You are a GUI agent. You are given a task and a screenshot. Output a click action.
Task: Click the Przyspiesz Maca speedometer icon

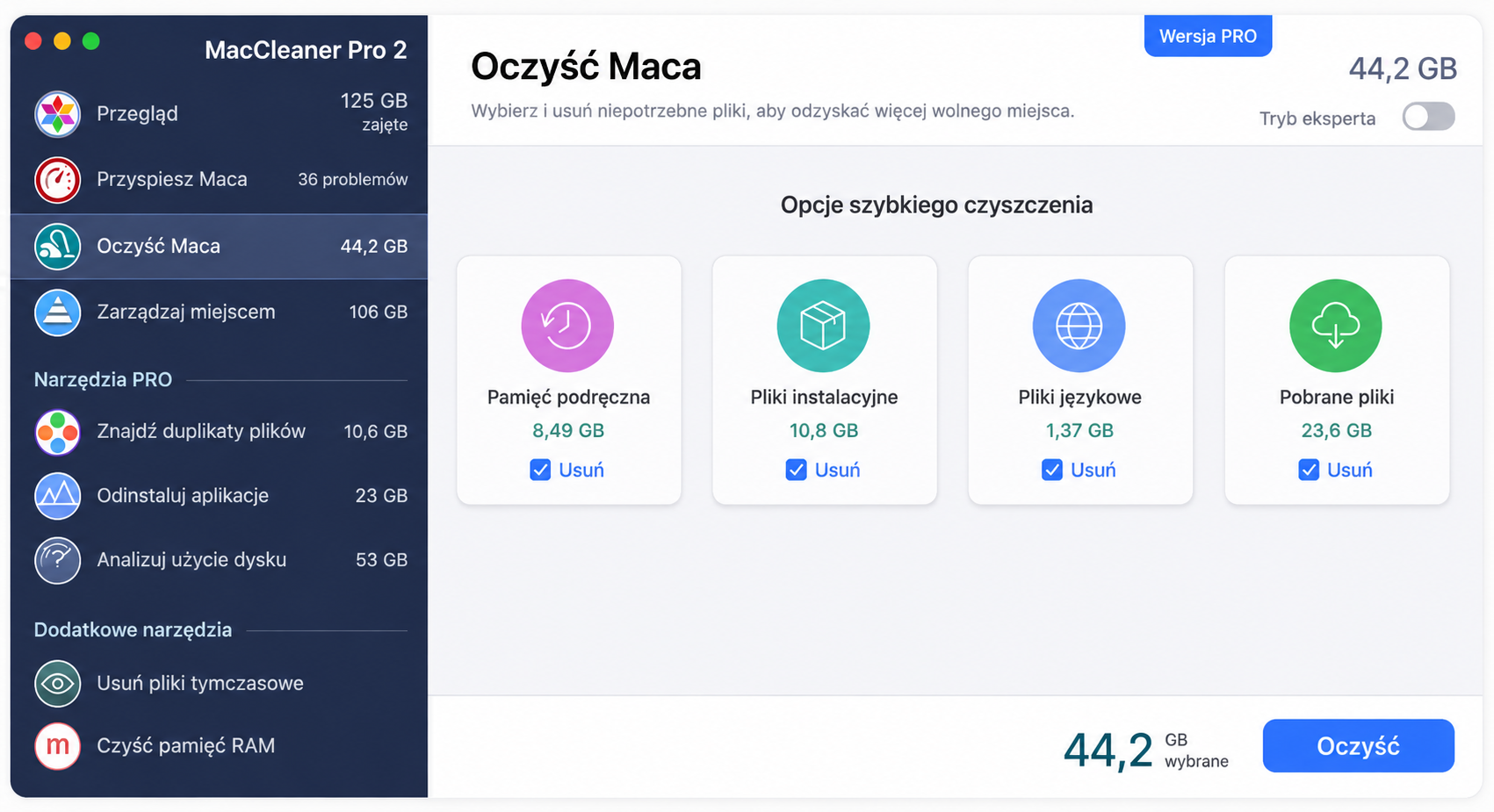(57, 179)
